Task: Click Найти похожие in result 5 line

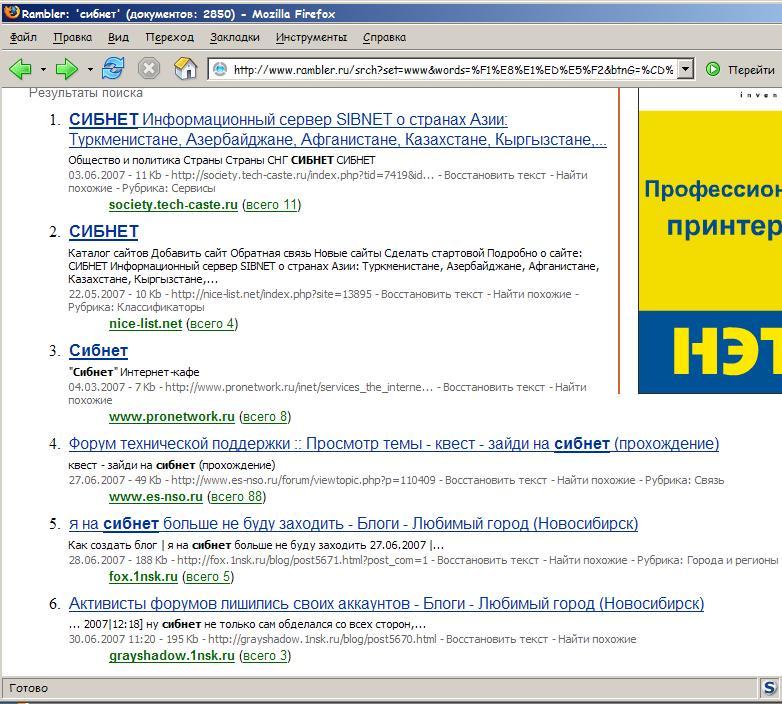Action: (588, 560)
